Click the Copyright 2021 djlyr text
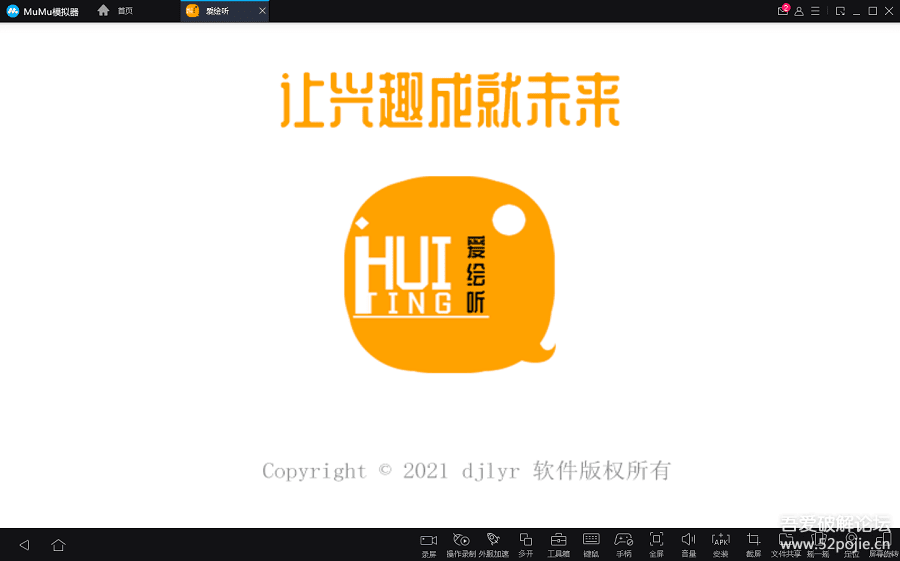 pyautogui.click(x=466, y=471)
